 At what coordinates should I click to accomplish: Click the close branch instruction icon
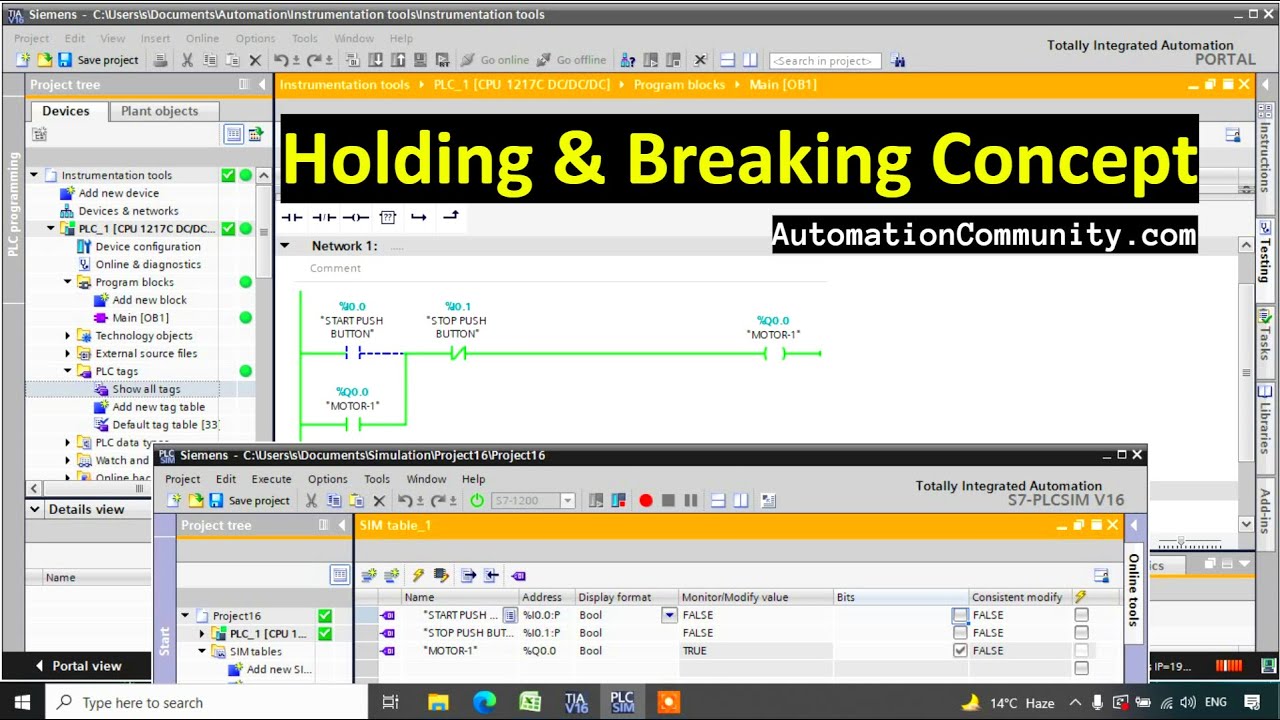(x=451, y=216)
